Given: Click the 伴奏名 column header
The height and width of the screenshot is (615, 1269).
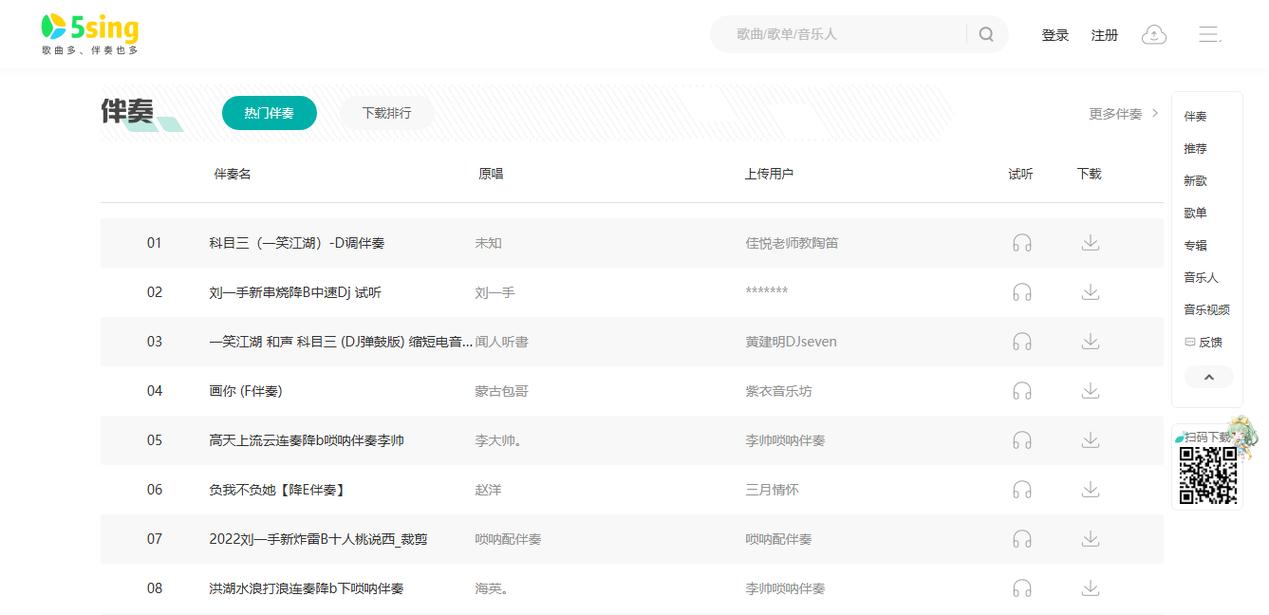Looking at the screenshot, I should [233, 174].
